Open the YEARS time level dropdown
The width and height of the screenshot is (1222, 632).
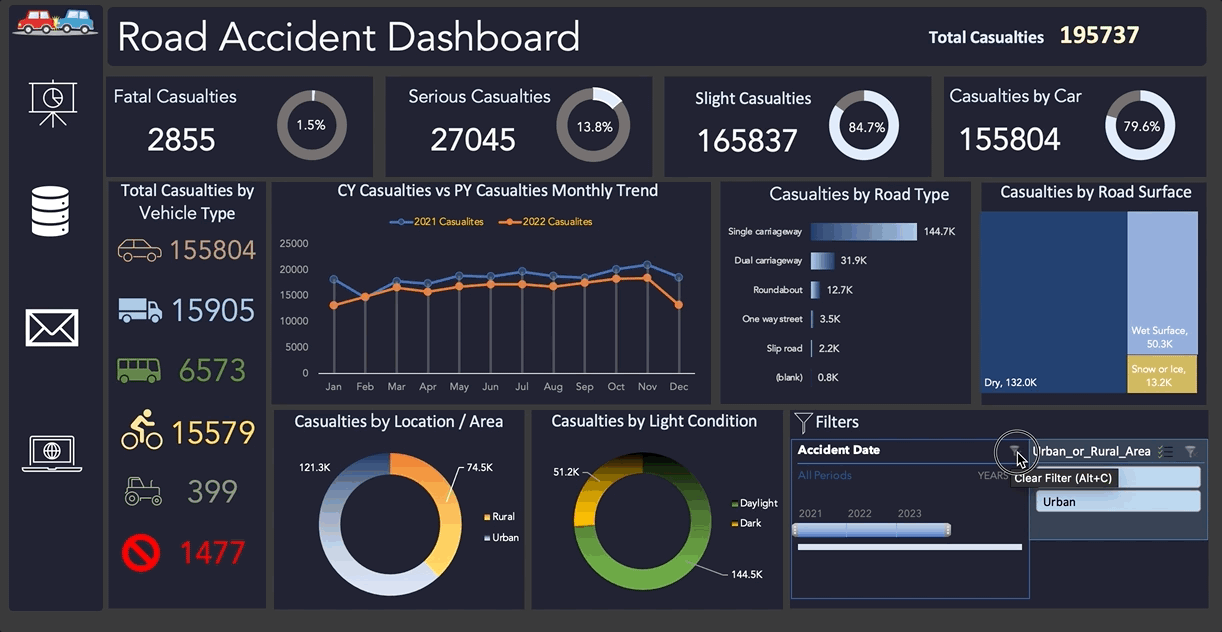click(x=993, y=476)
